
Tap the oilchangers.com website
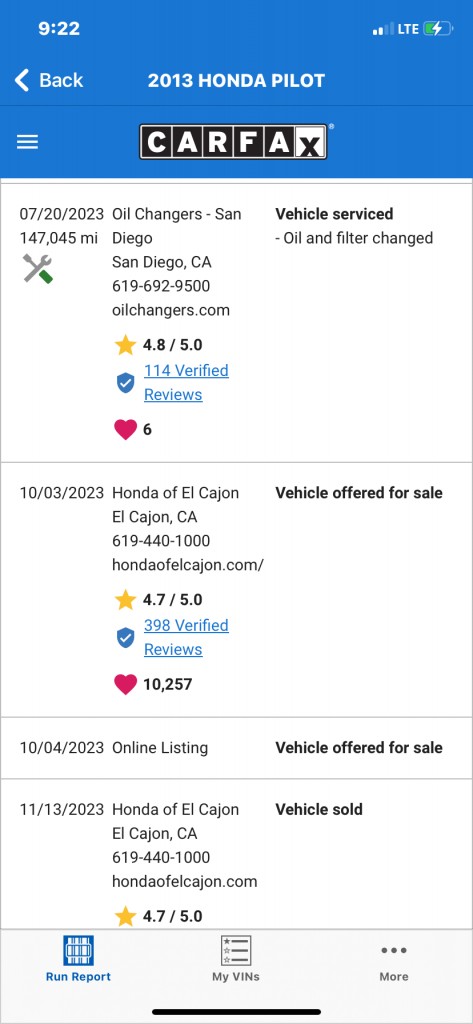click(x=171, y=310)
